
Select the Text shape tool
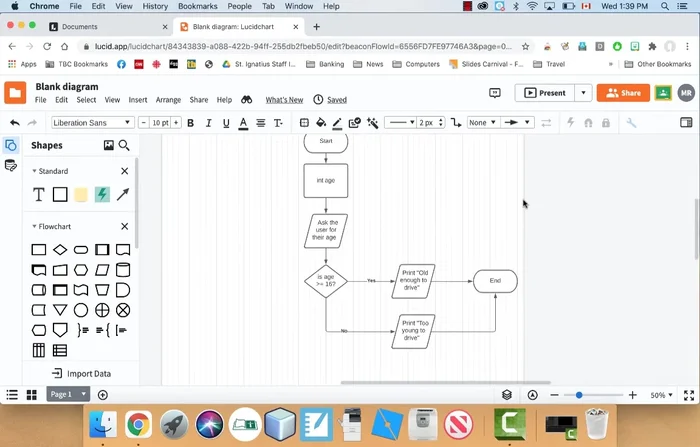click(39, 195)
